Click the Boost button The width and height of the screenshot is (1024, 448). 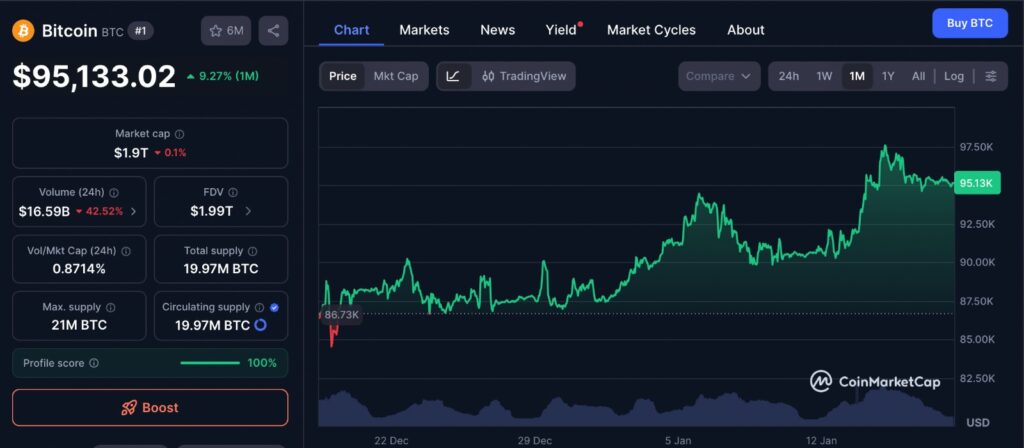tap(150, 408)
